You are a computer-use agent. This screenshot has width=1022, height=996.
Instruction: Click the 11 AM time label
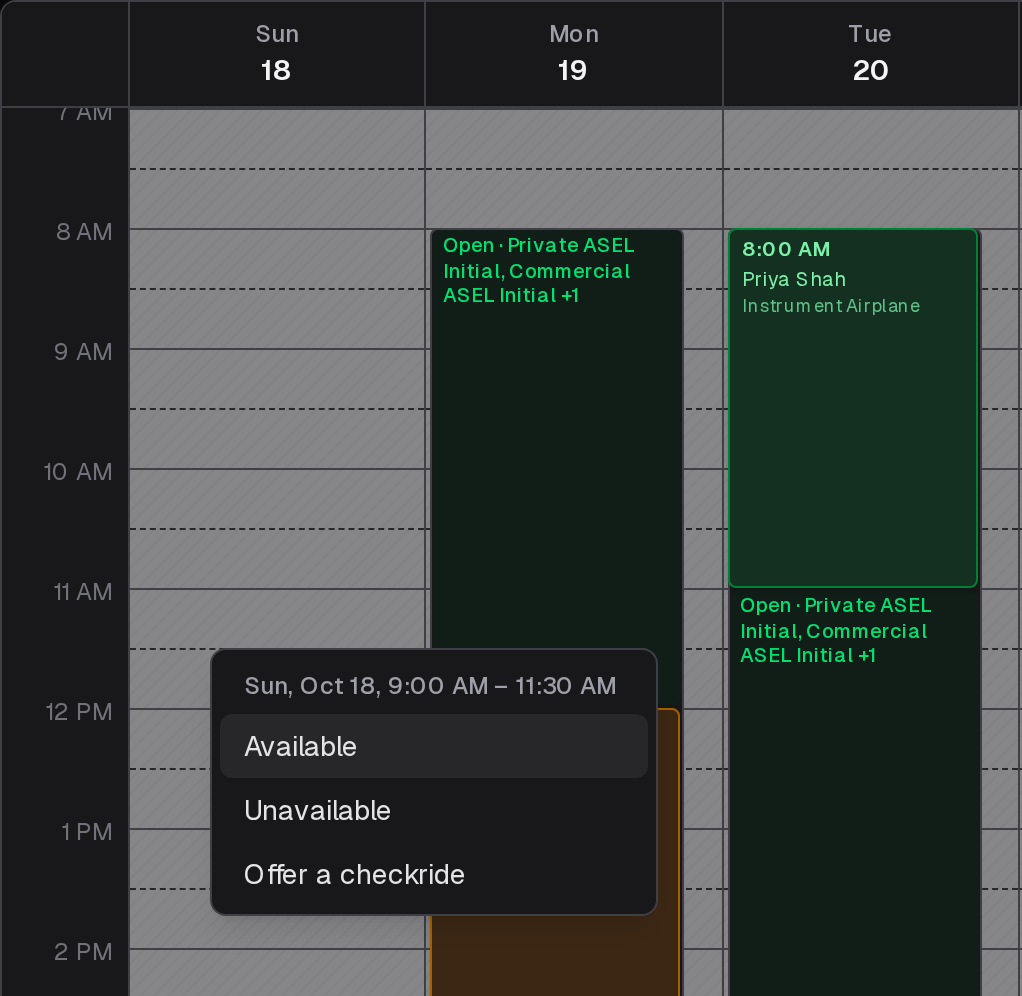click(x=83, y=592)
